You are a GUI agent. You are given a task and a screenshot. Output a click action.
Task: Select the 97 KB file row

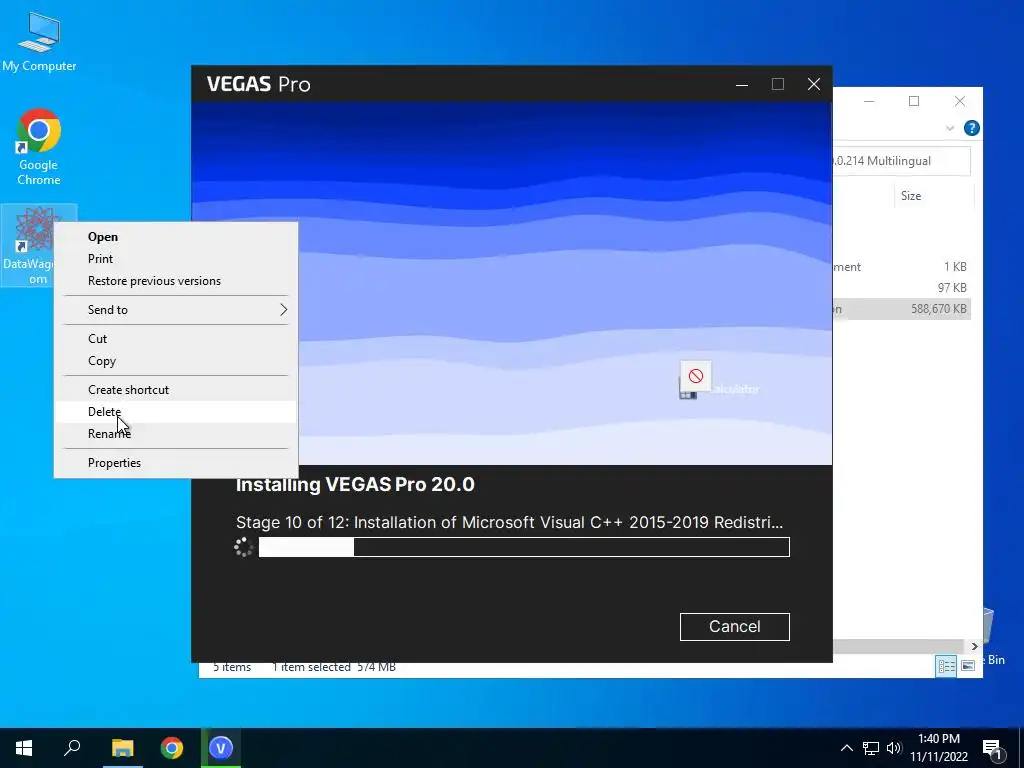[902, 287]
